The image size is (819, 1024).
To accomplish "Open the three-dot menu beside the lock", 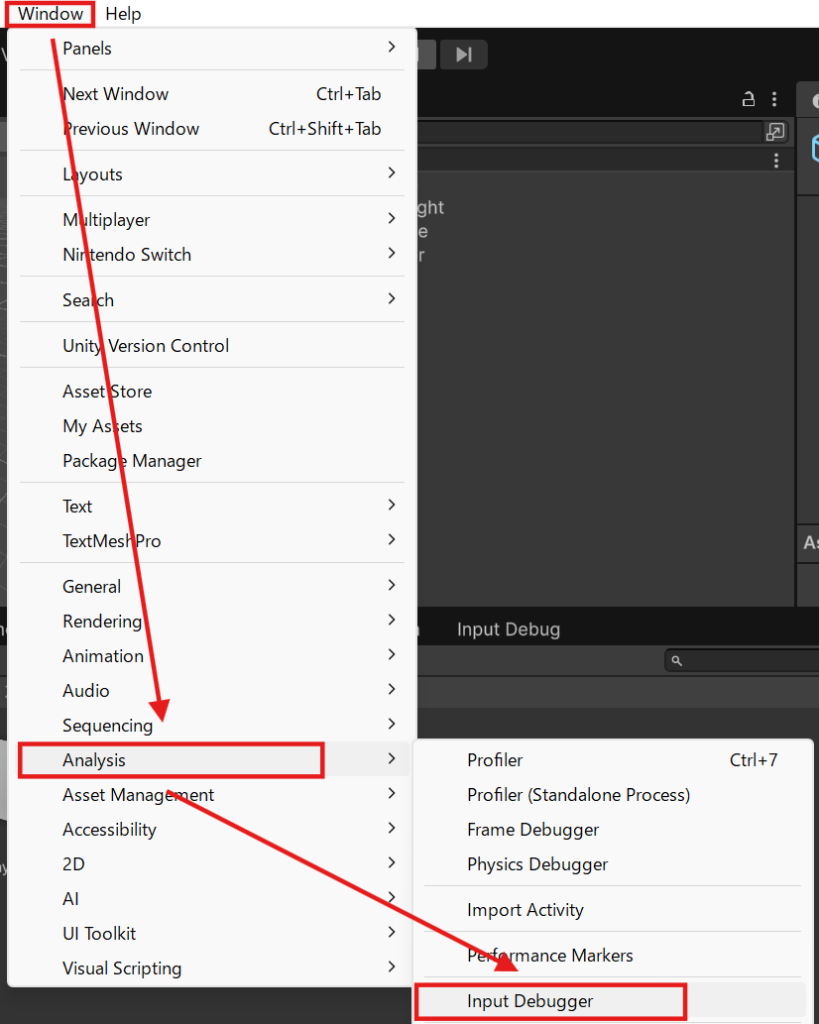I will tap(775, 99).
